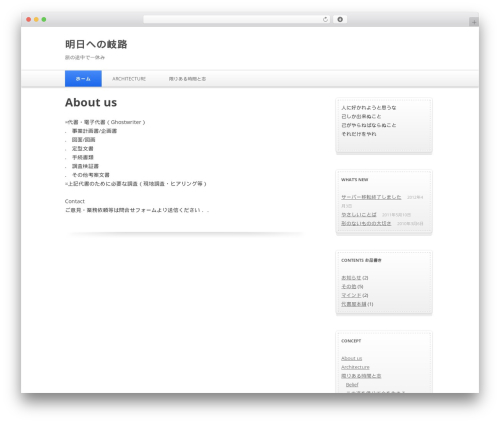Screen dimensions: 500x423
Task: Click About us link in Concept widget
Action: (x=351, y=358)
